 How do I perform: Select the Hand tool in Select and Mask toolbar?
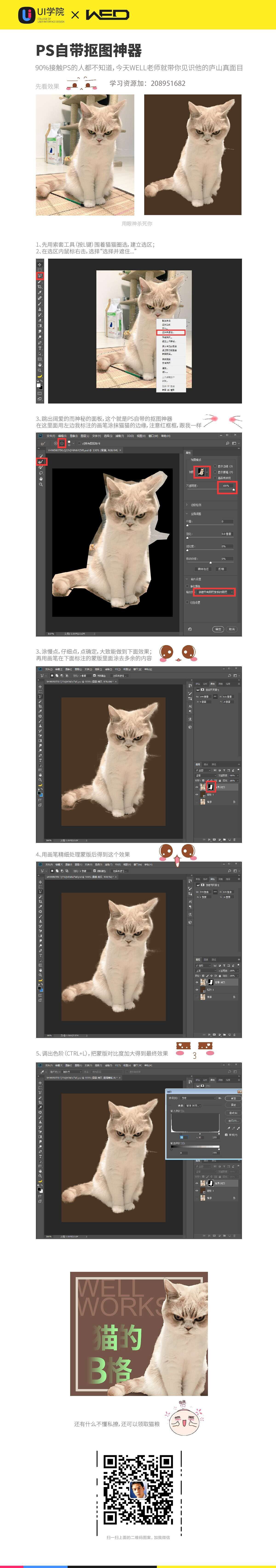pyautogui.click(x=41, y=479)
